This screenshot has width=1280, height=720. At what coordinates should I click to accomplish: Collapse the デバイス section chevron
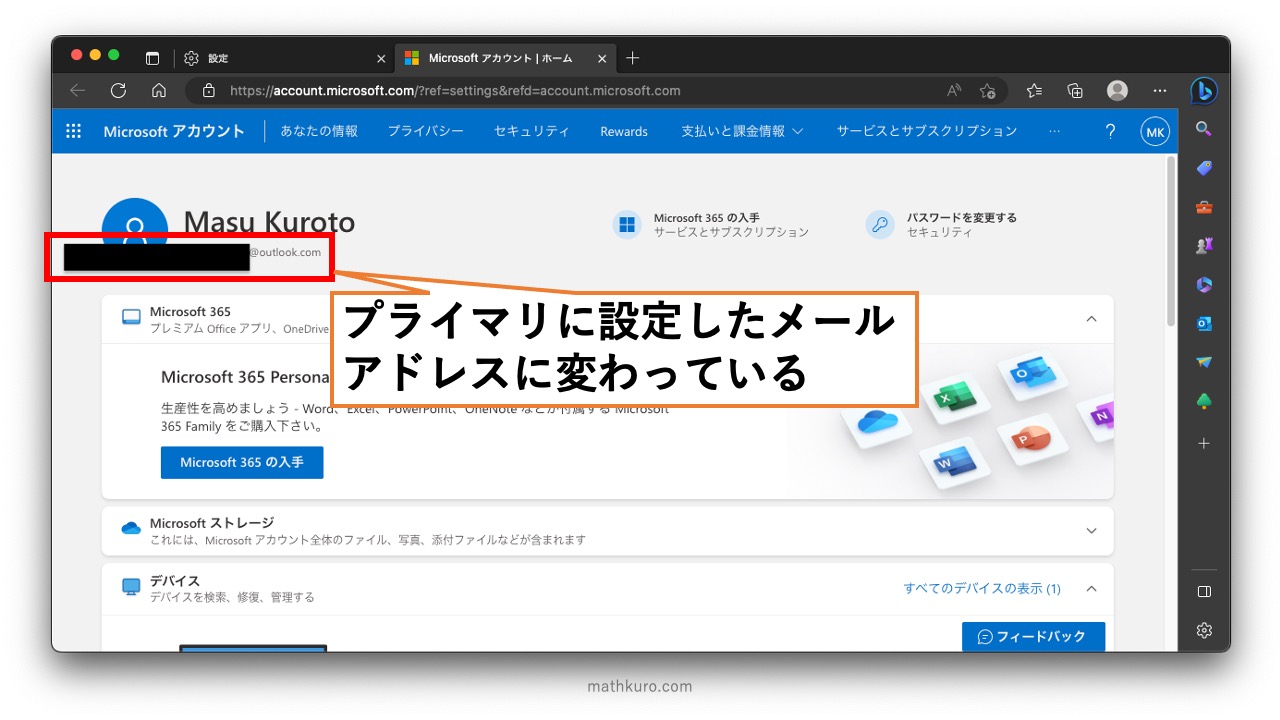point(1091,588)
